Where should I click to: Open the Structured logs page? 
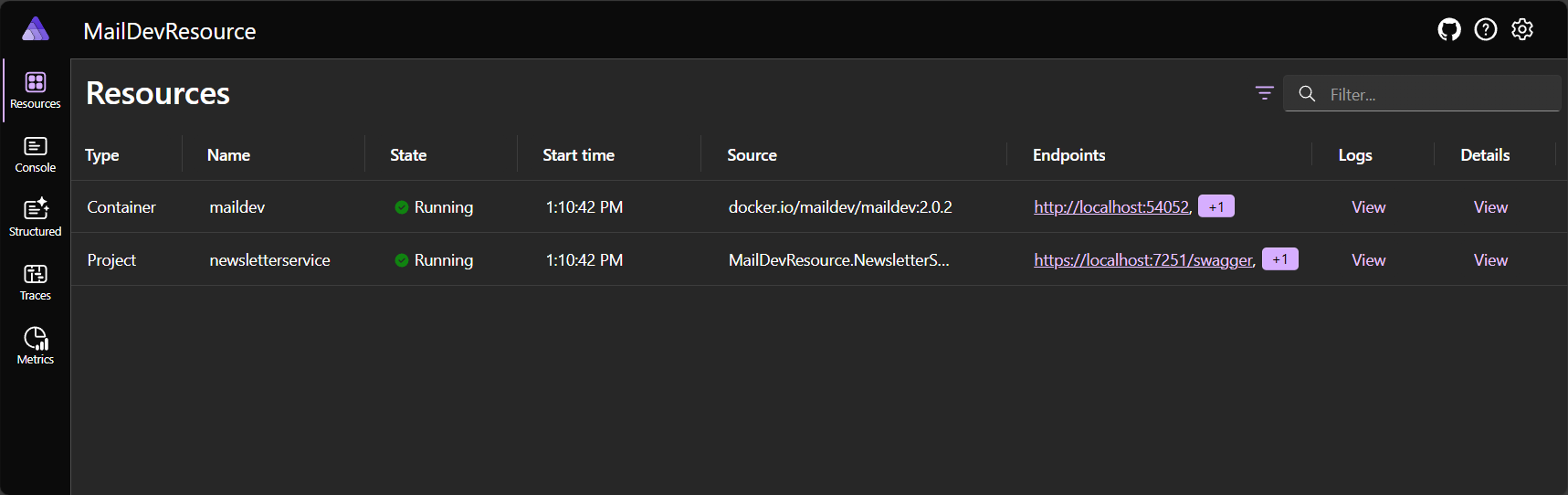tap(36, 218)
